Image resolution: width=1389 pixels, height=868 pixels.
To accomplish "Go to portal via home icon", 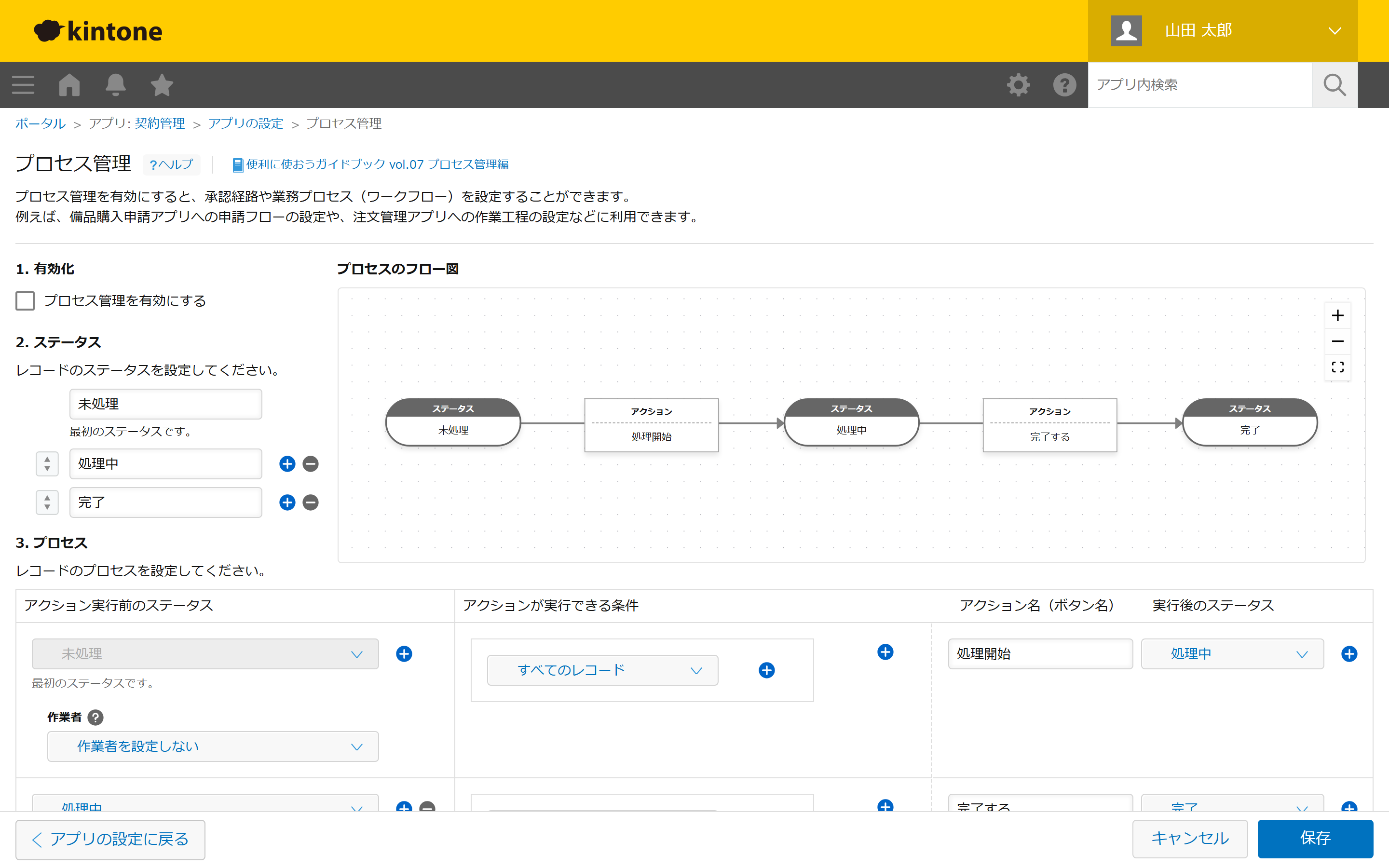I will (69, 85).
